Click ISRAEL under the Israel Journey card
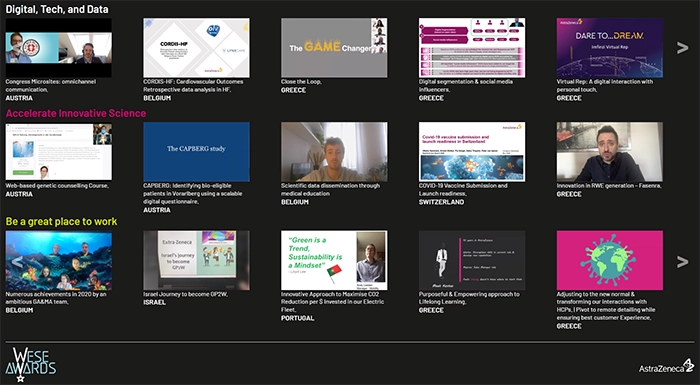This screenshot has height=385, width=700. click(154, 302)
